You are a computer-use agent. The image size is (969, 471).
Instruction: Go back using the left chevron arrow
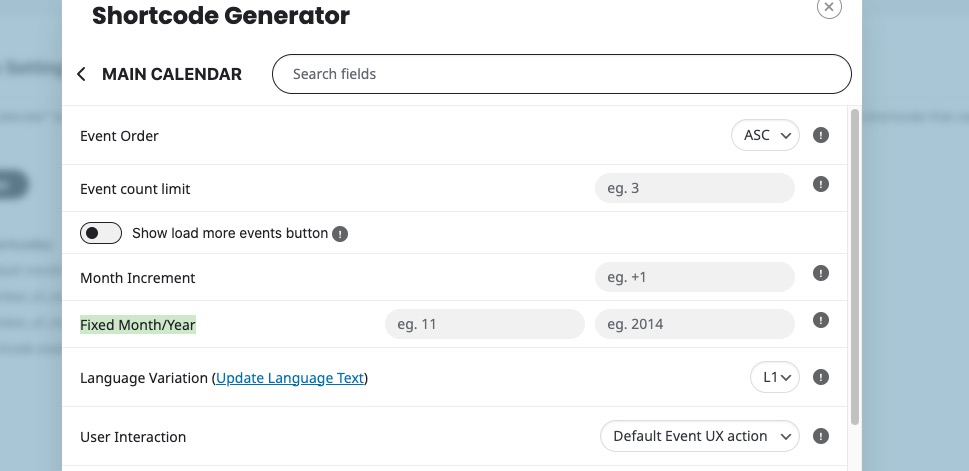(82, 74)
